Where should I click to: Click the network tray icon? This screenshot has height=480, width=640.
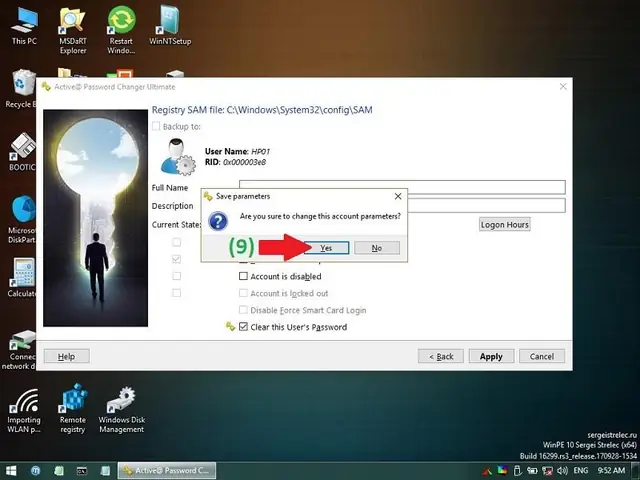pos(547,471)
